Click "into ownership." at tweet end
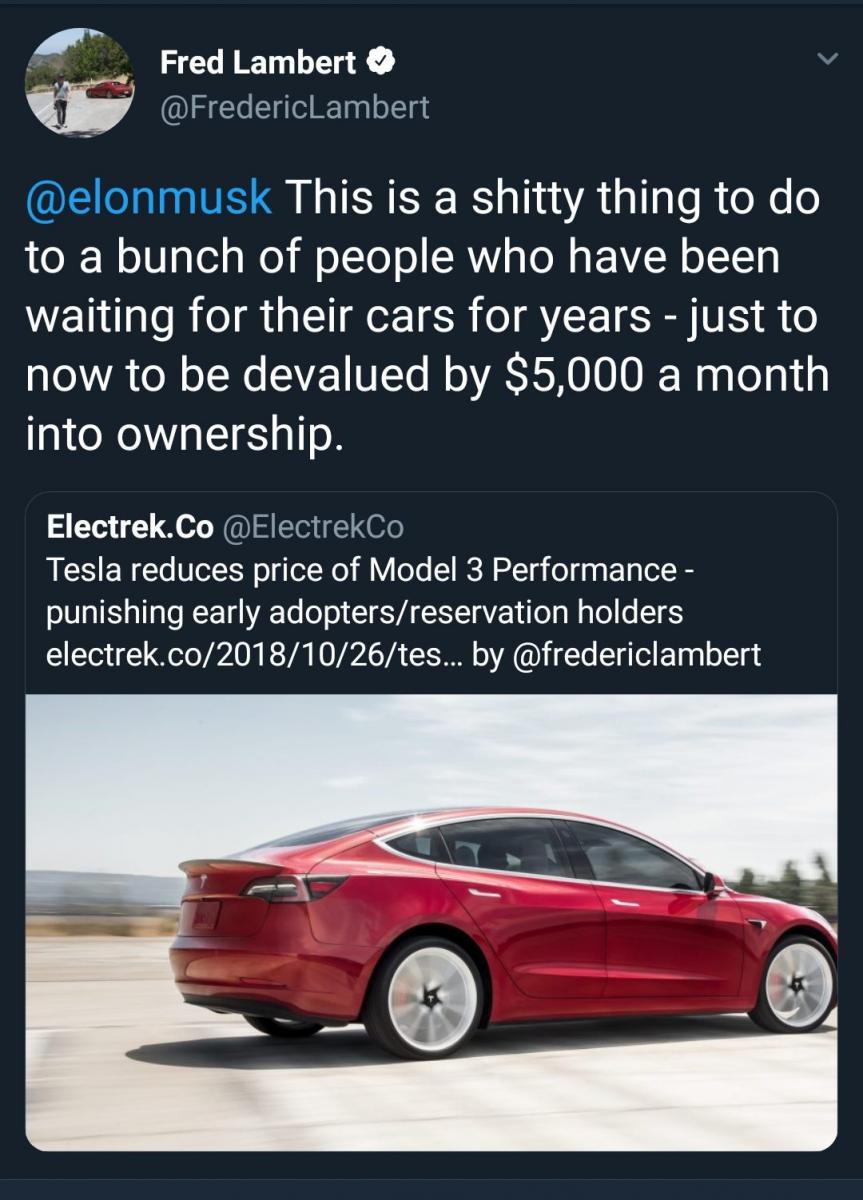The height and width of the screenshot is (1200, 863). (x=183, y=435)
